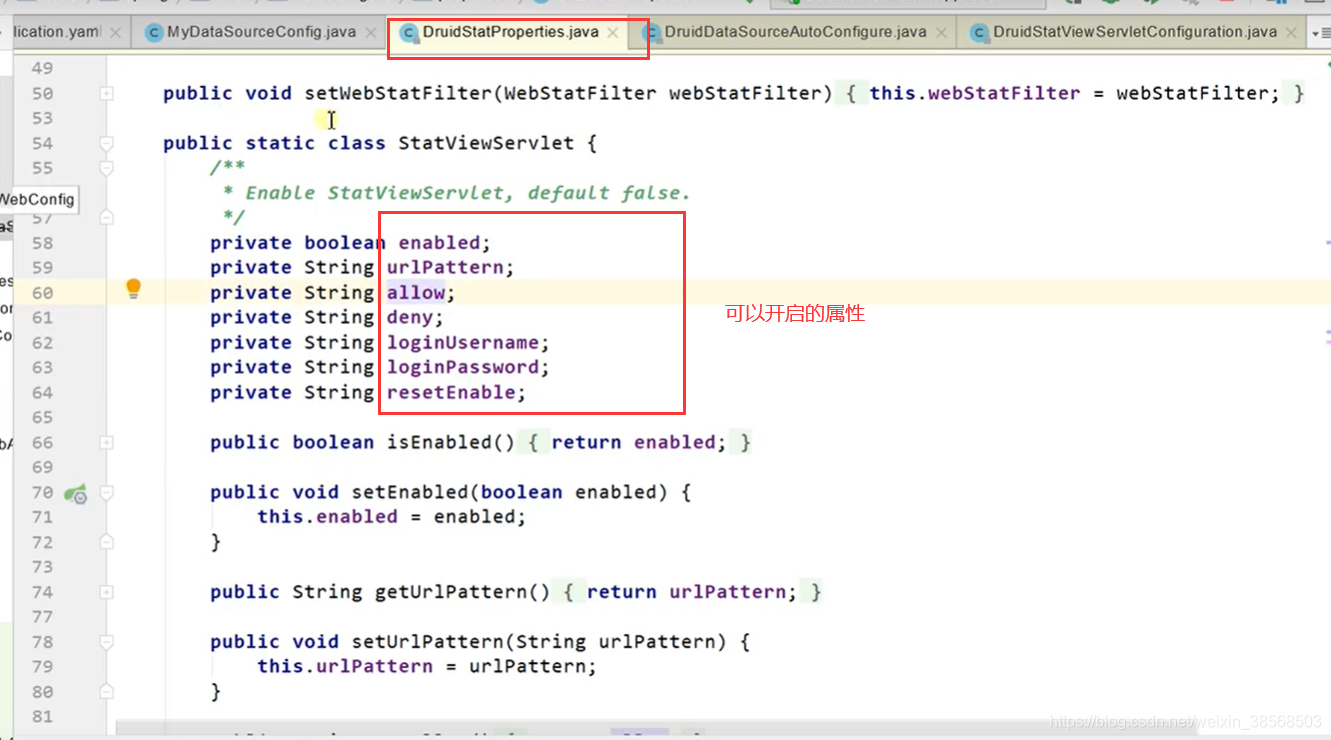The height and width of the screenshot is (740, 1331).
Task: Click line number 58 in the gutter
Action: tap(42, 243)
